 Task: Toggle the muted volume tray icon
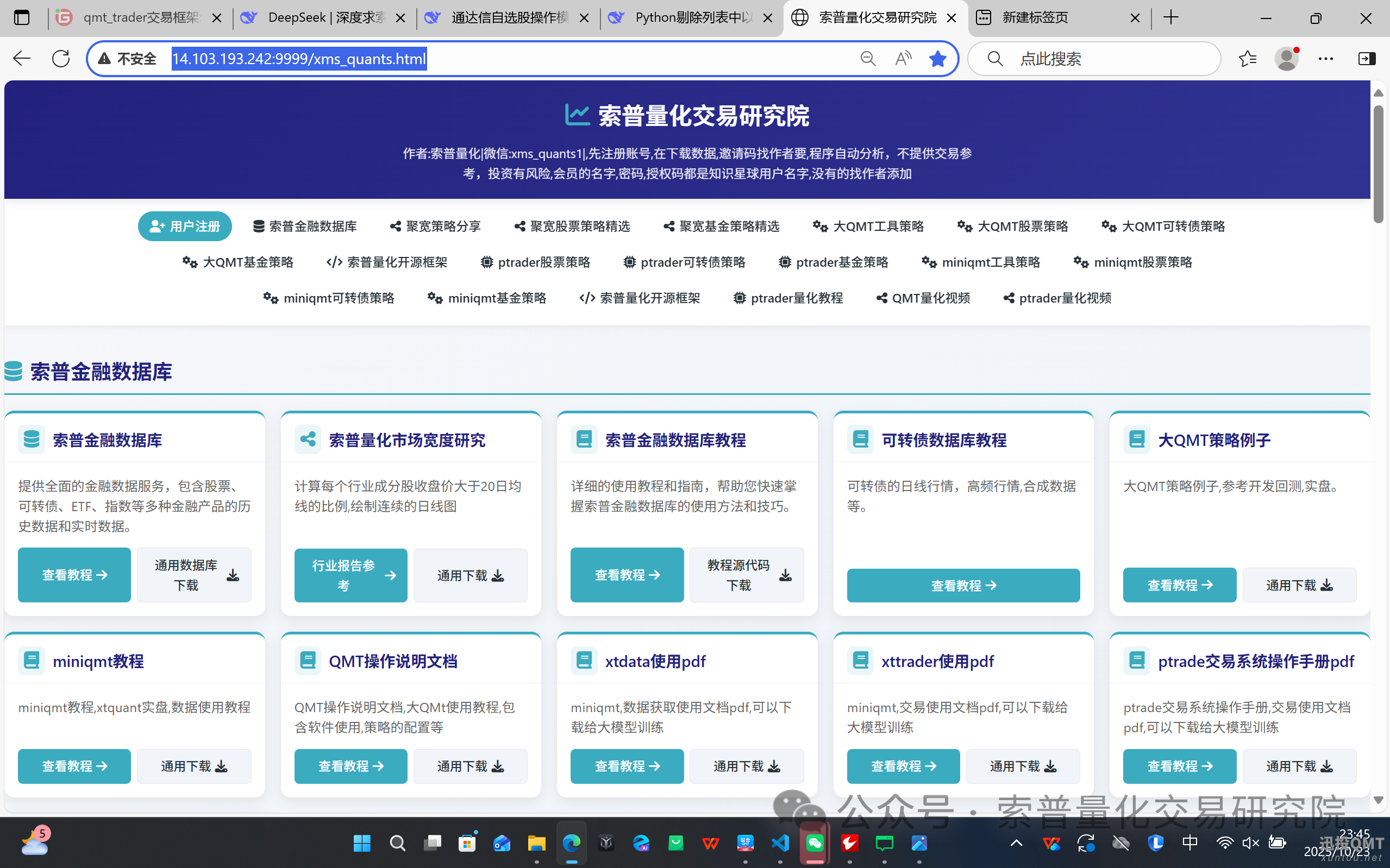point(1250,844)
